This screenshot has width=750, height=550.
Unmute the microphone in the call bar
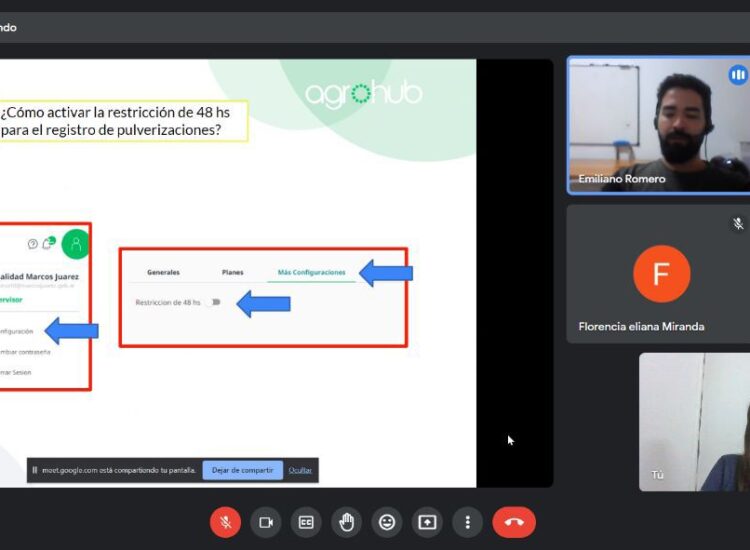[225, 522]
